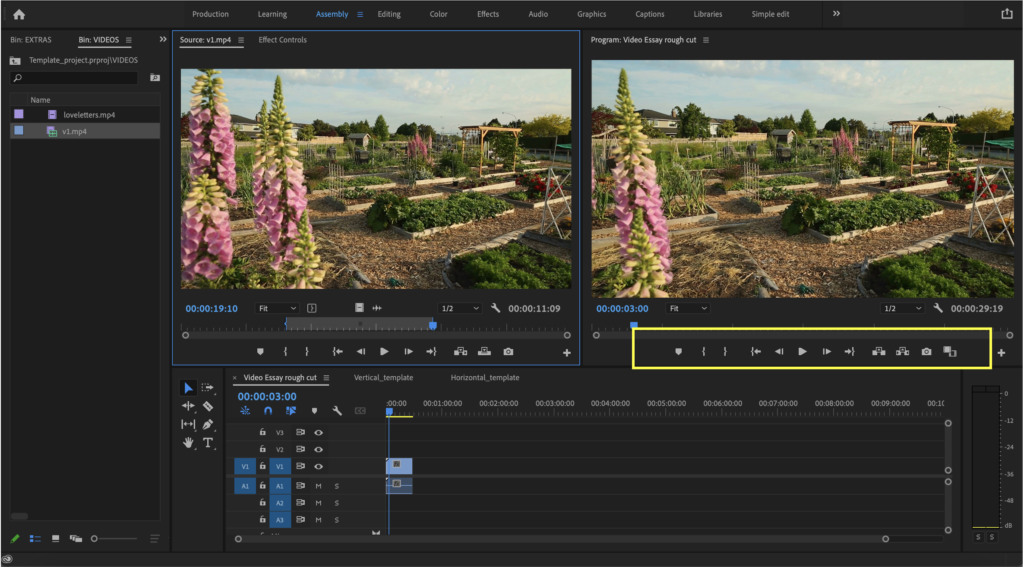Switch to the Editing workspace
Screen dimensions: 1024x567
389,14
